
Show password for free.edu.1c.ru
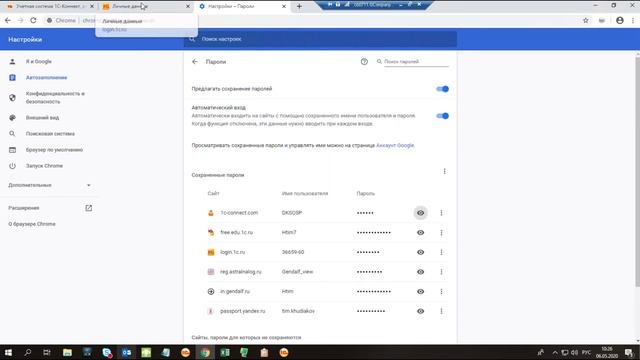[420, 233]
